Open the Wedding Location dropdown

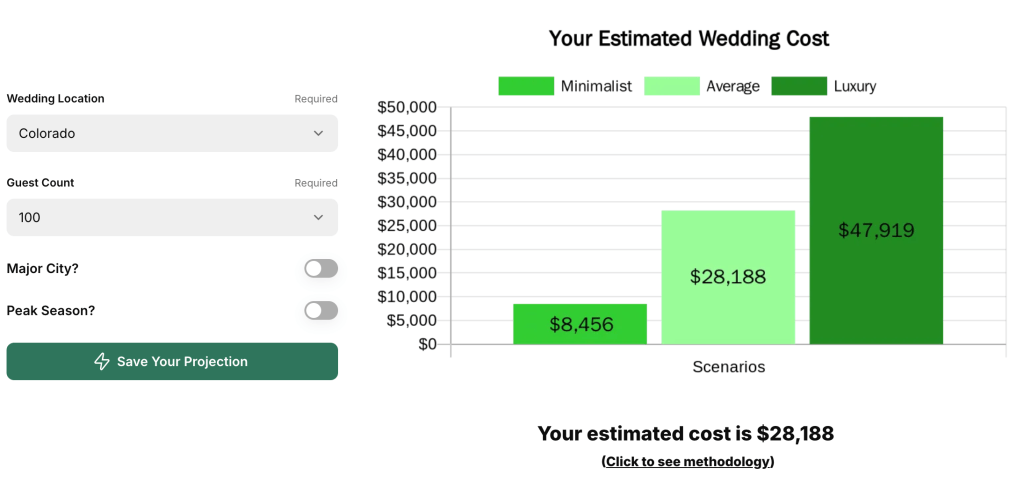click(172, 133)
